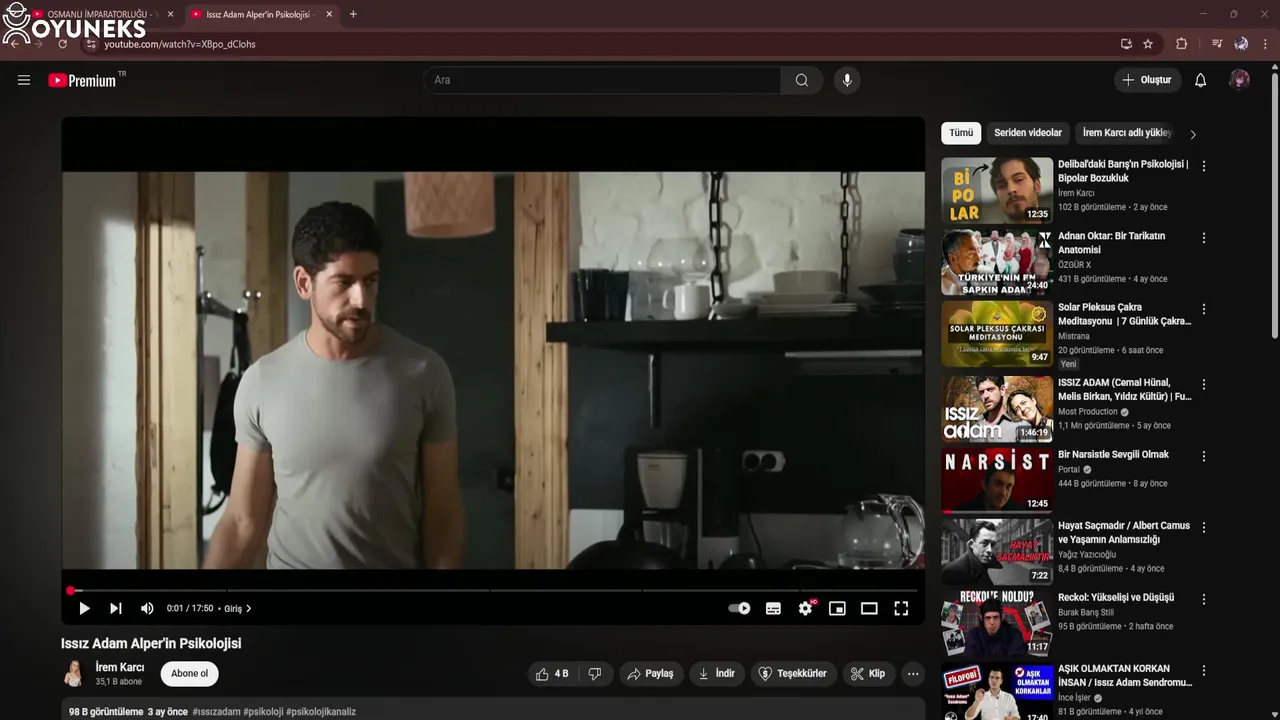Viewport: 1280px width, 720px height.
Task: Open a new browser tab
Action: click(x=353, y=14)
